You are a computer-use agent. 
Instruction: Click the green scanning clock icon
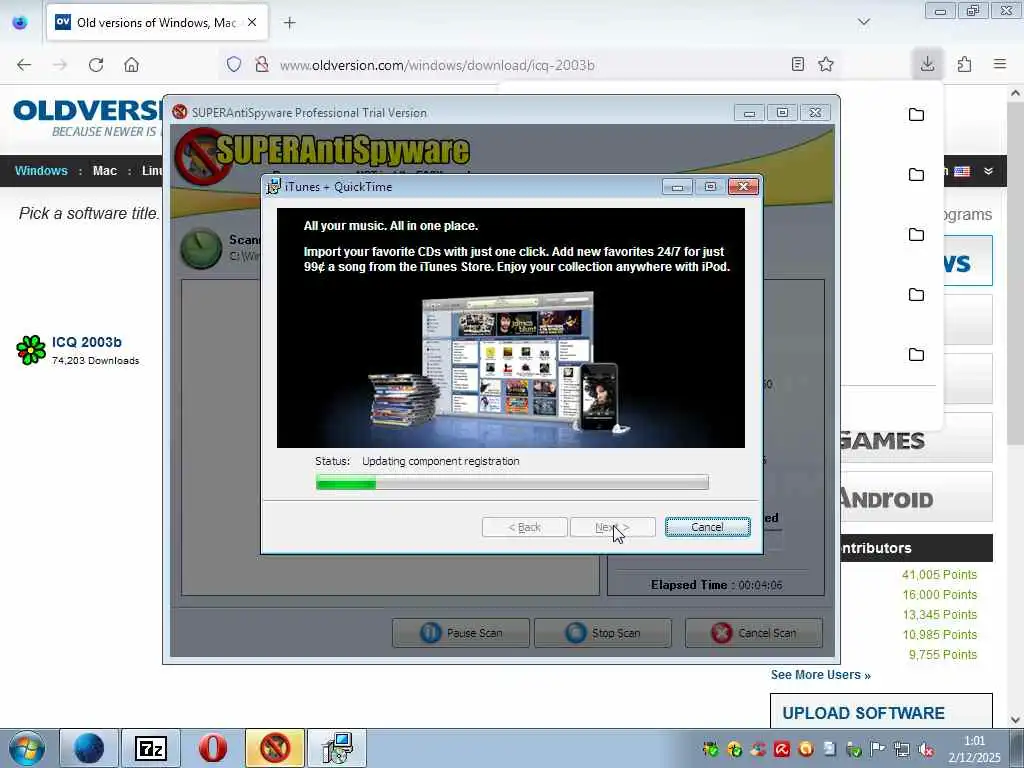click(201, 249)
